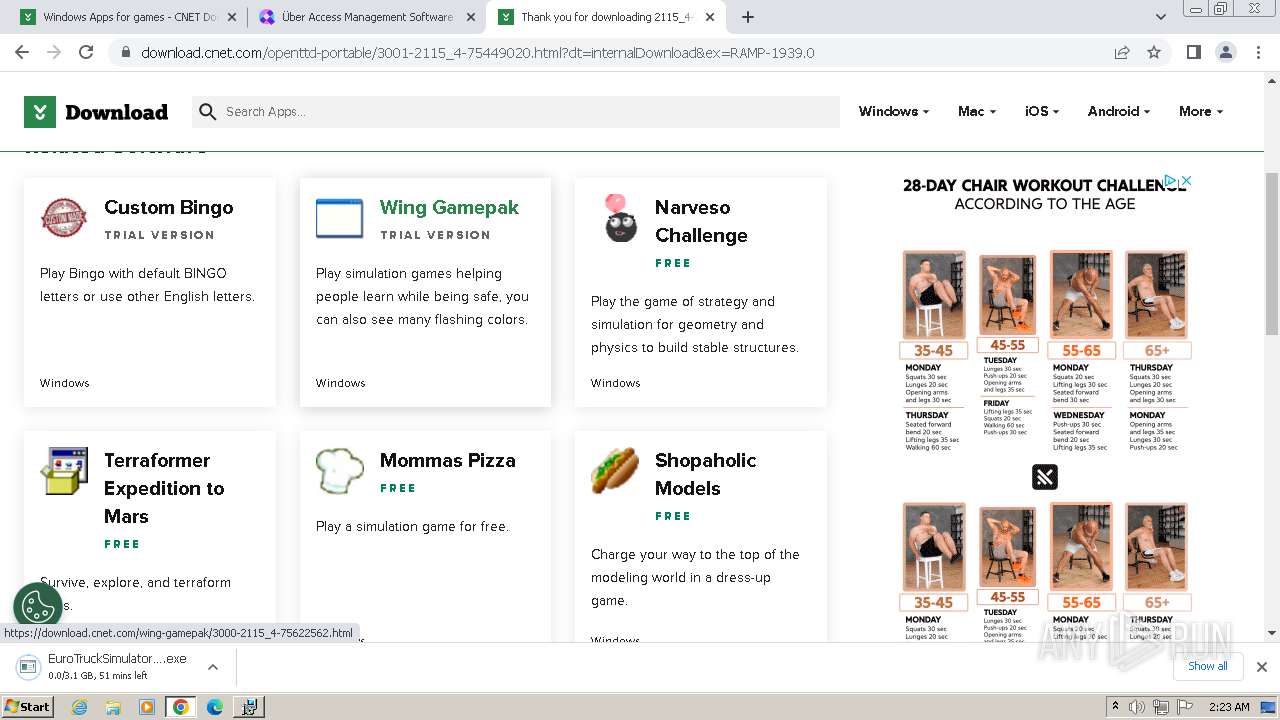Click the Terraformer Expedition to Mars icon
Viewport: 1280px width, 720px height.
click(x=64, y=471)
